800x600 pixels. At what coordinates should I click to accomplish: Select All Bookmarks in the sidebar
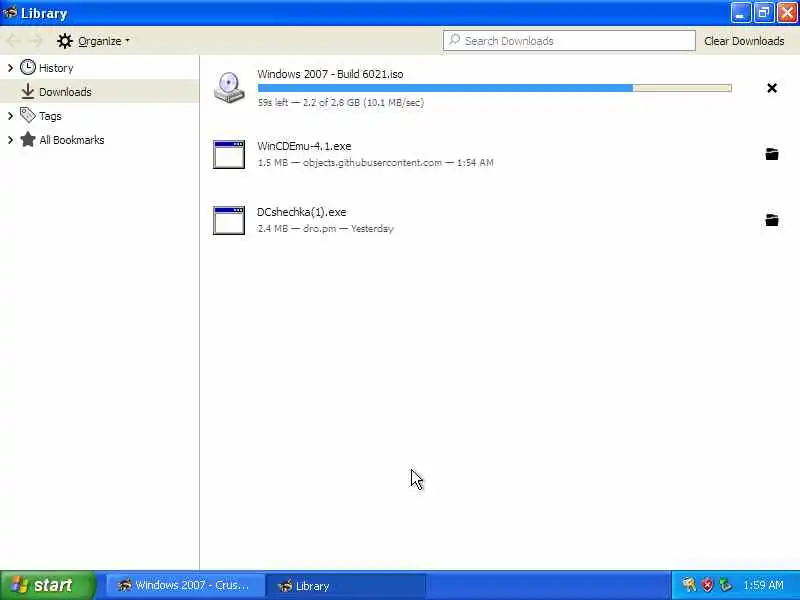pos(71,140)
